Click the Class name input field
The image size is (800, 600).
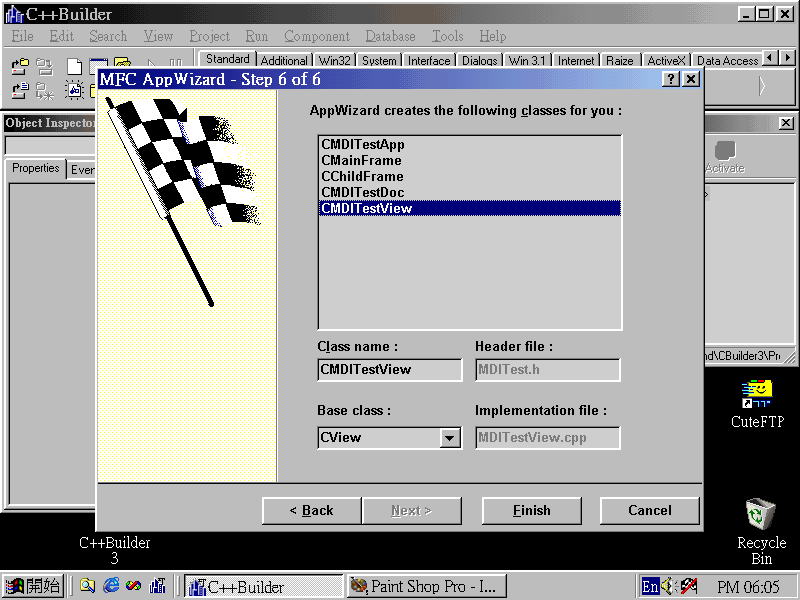(x=390, y=369)
